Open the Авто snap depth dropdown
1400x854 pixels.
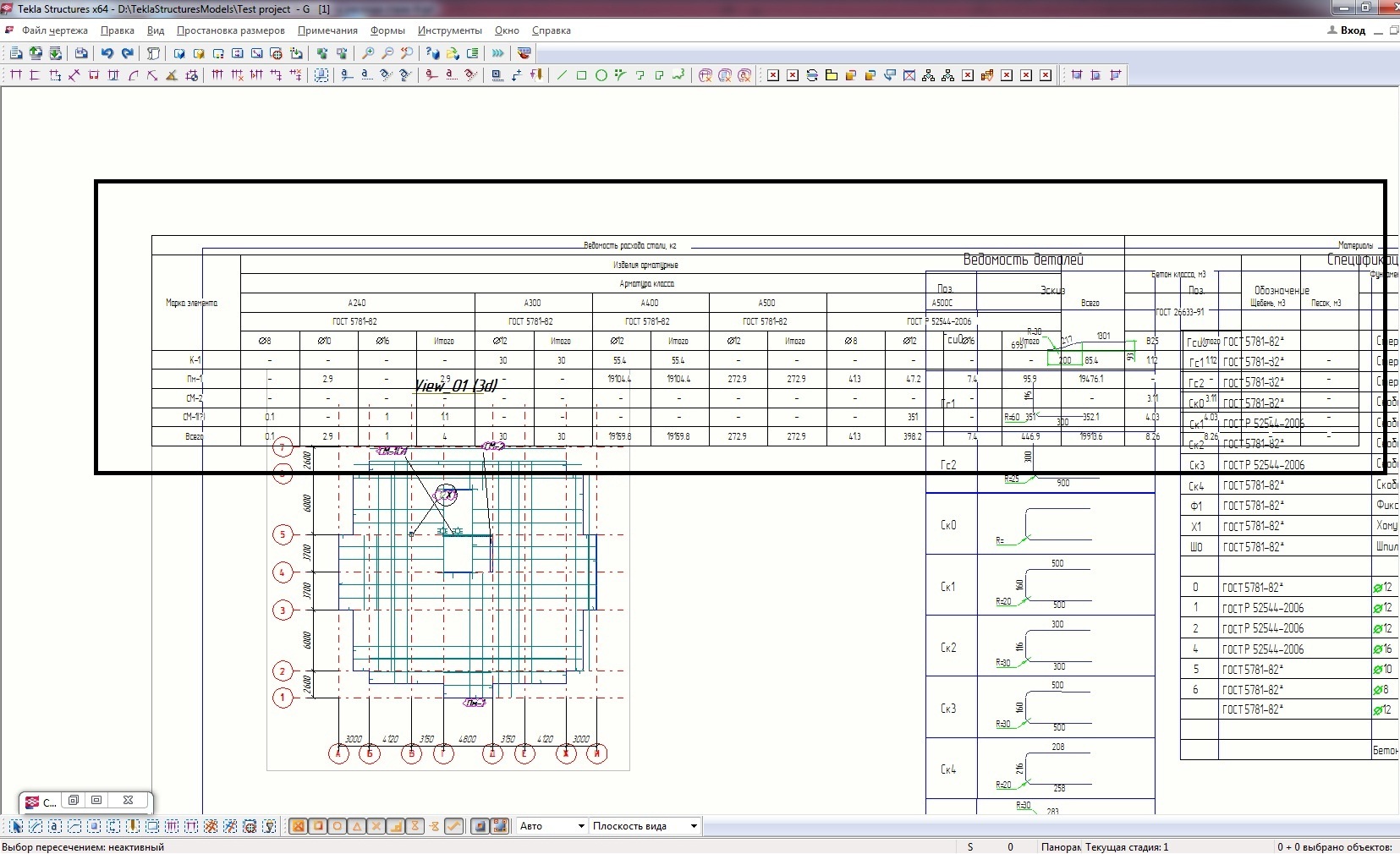[580, 826]
